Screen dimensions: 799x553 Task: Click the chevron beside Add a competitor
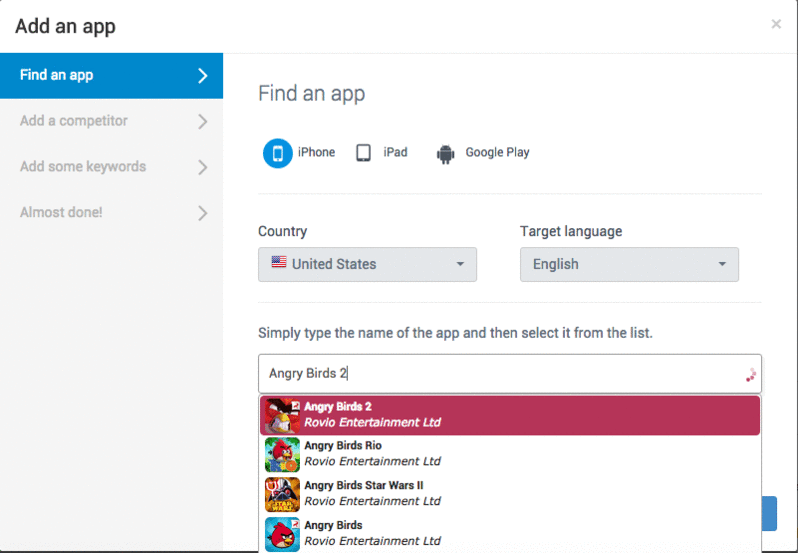point(203,121)
